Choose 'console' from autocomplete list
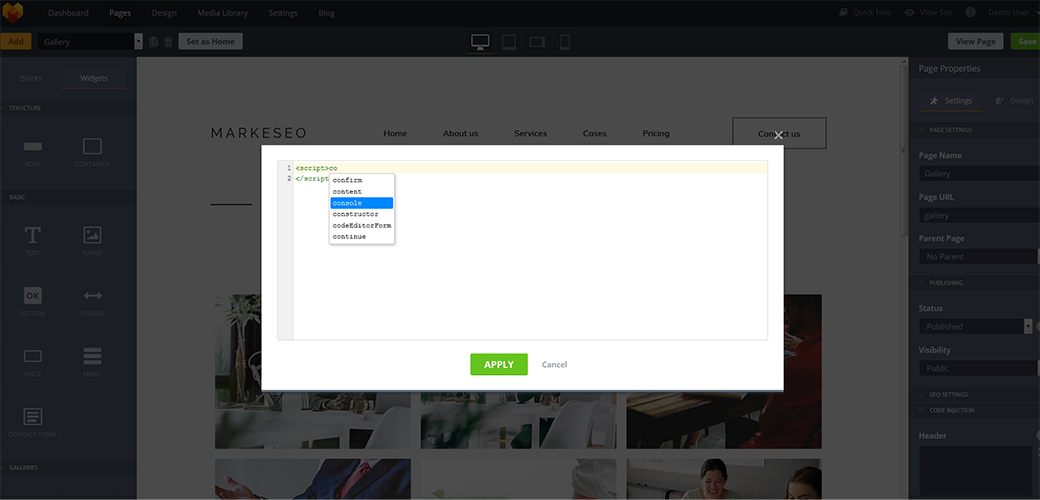The width and height of the screenshot is (1040, 500). pos(361,203)
